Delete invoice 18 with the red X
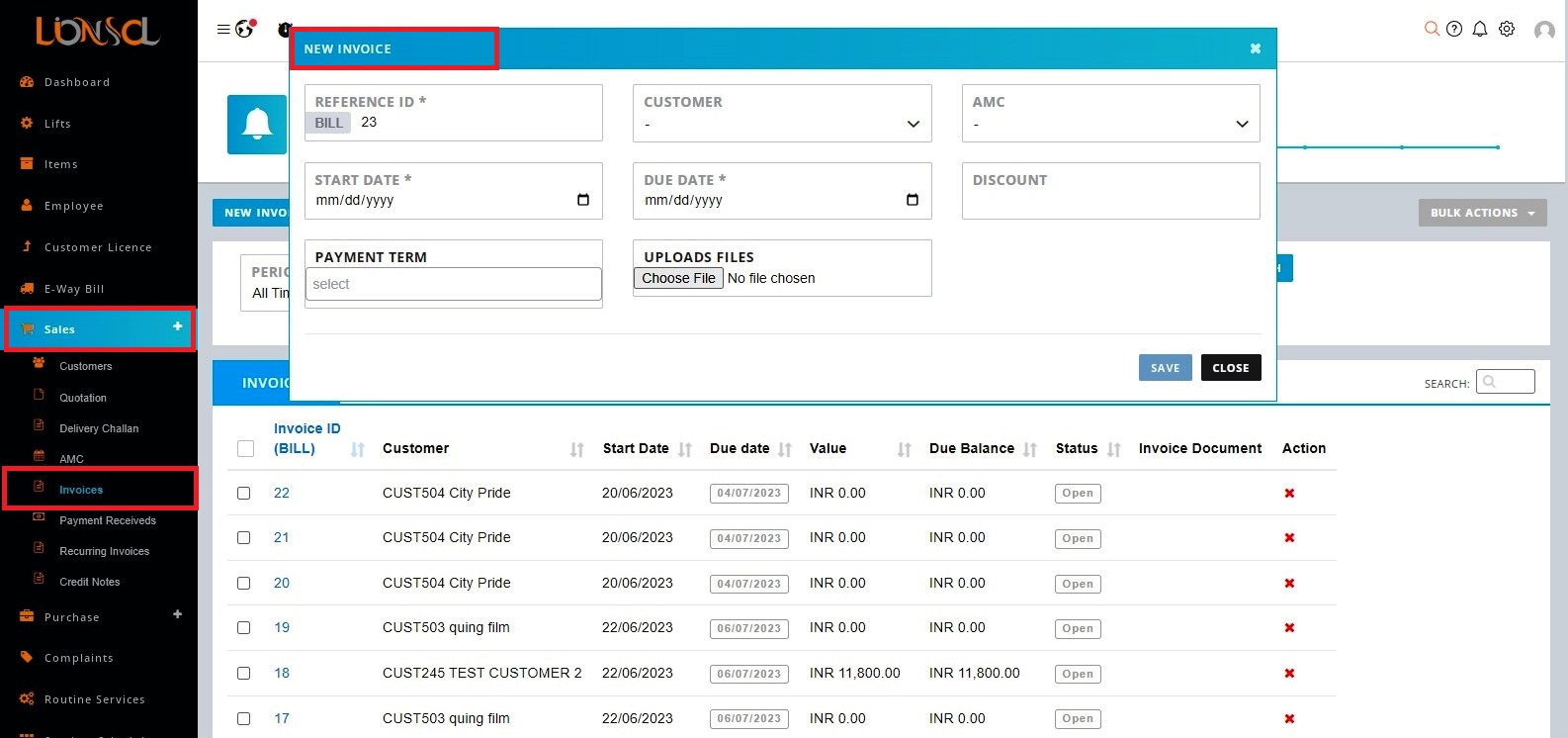Screen dimensions: 1568x738 [x=1289, y=674]
